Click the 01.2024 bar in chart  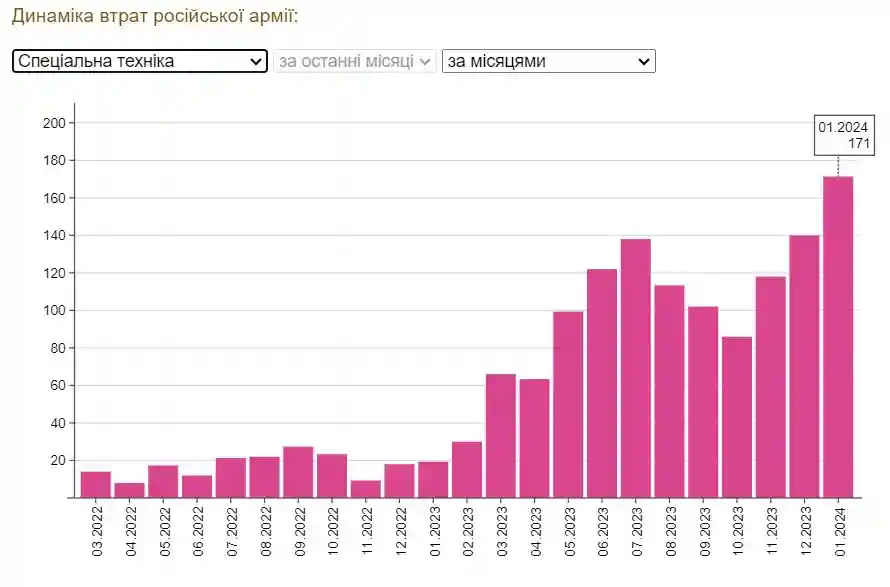coord(838,337)
